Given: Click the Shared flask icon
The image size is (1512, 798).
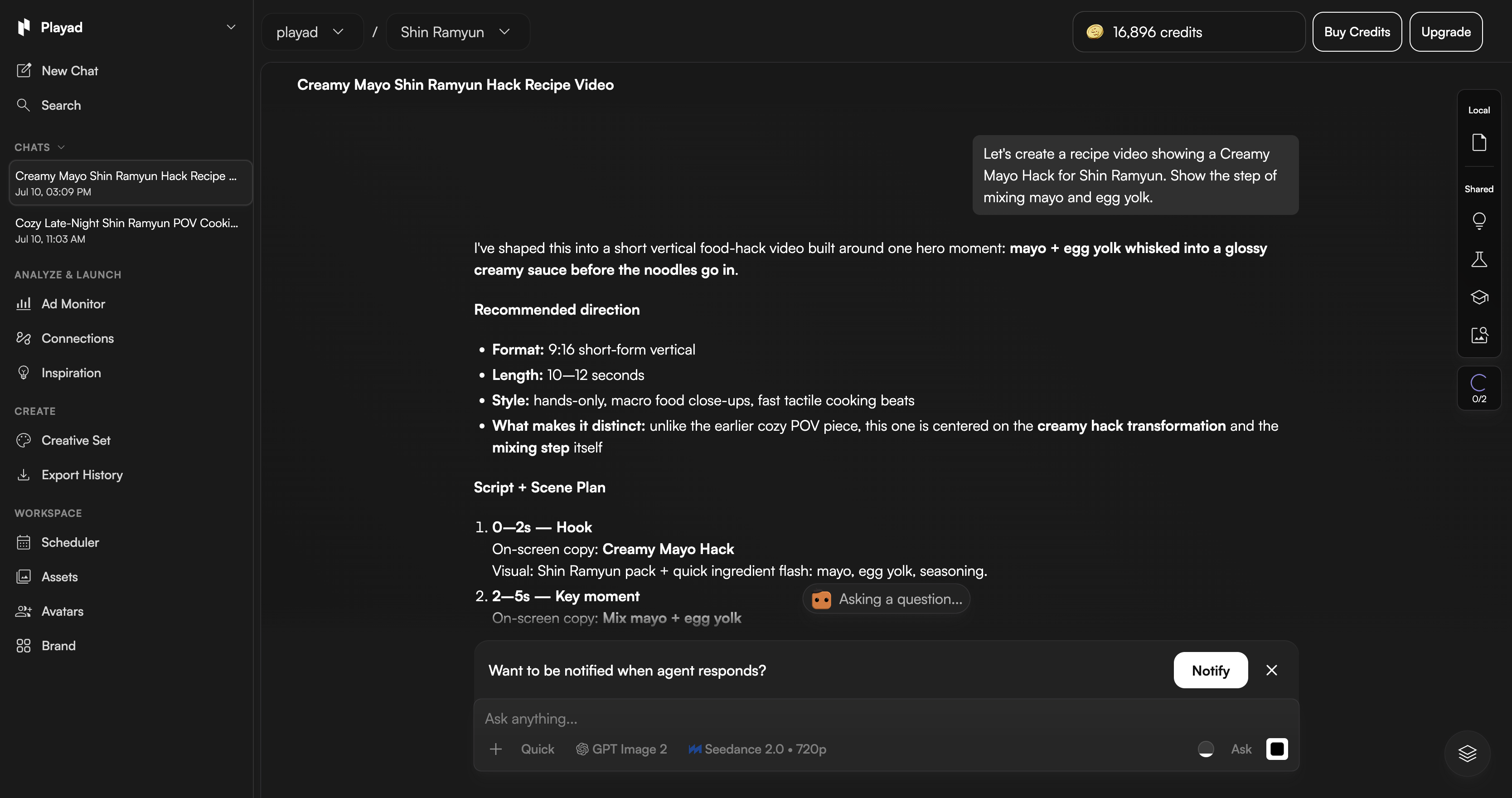Looking at the screenshot, I should coord(1478,259).
